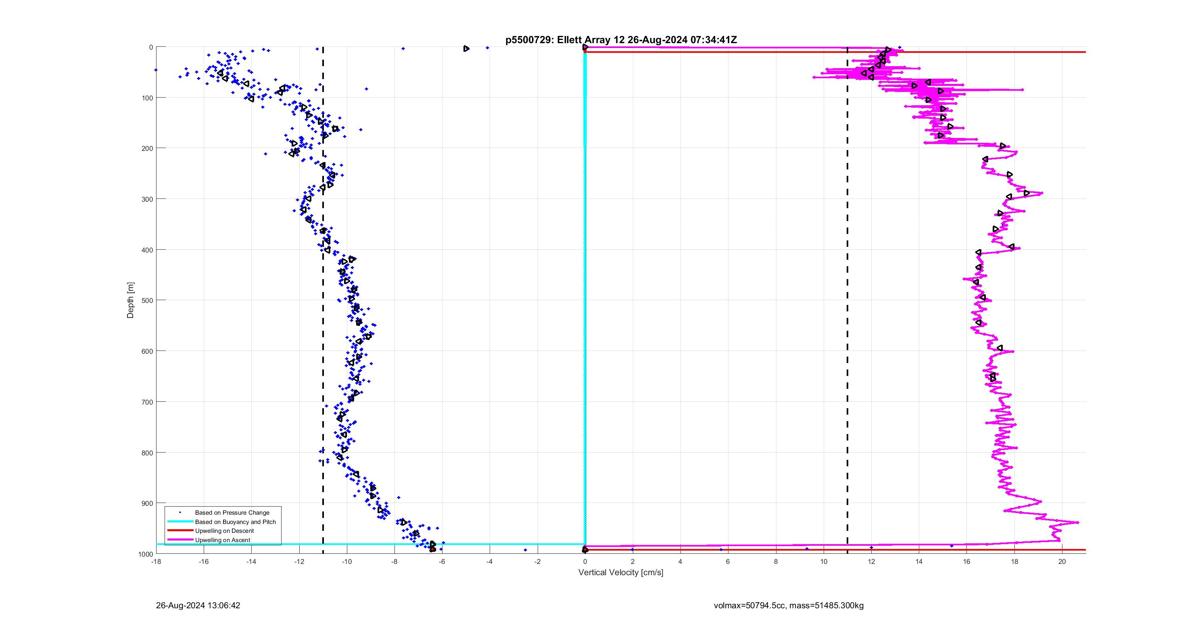Click velocity axis tick label '14'

tap(919, 562)
